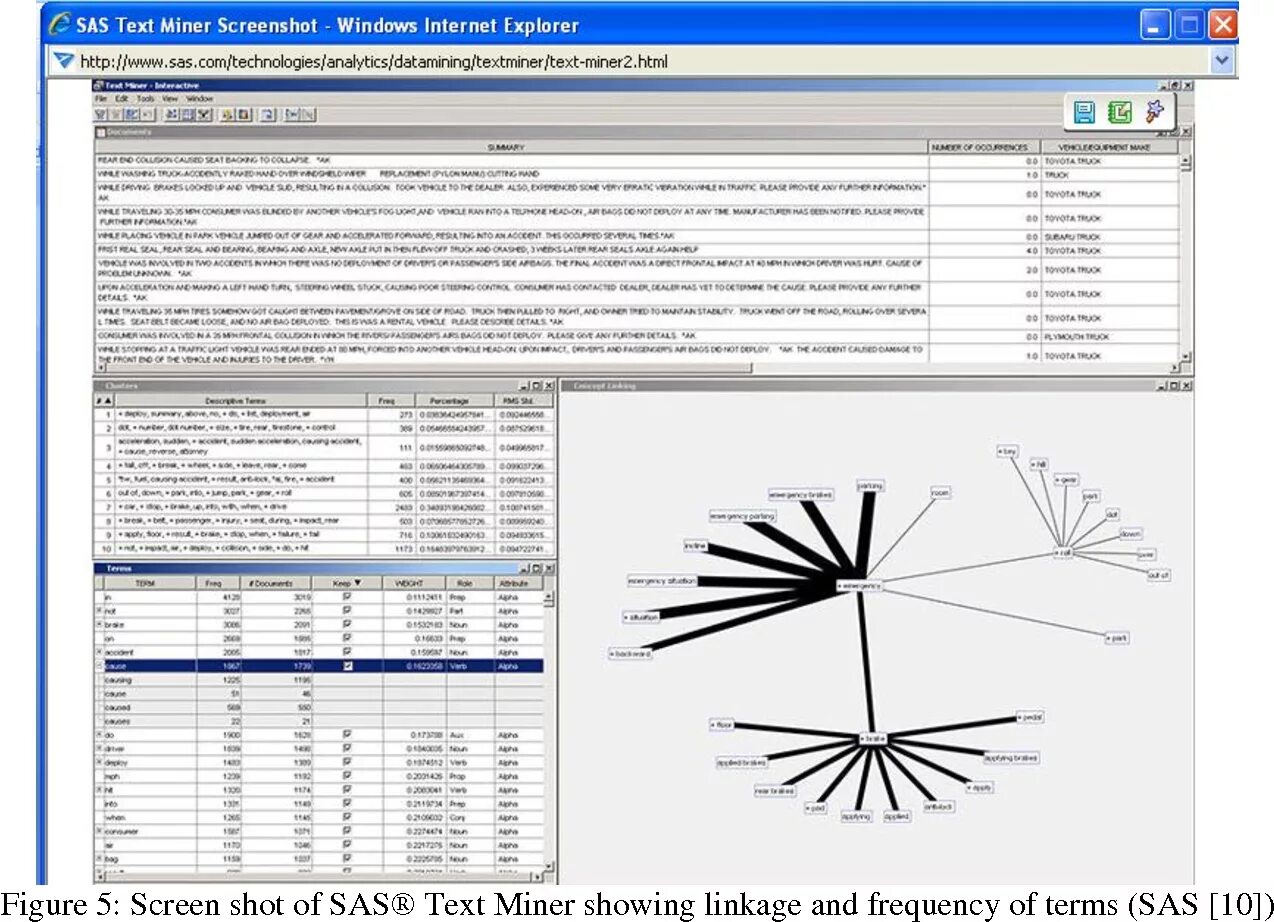Select the 'out of' concept node
This screenshot has width=1274, height=922.
1158,575
